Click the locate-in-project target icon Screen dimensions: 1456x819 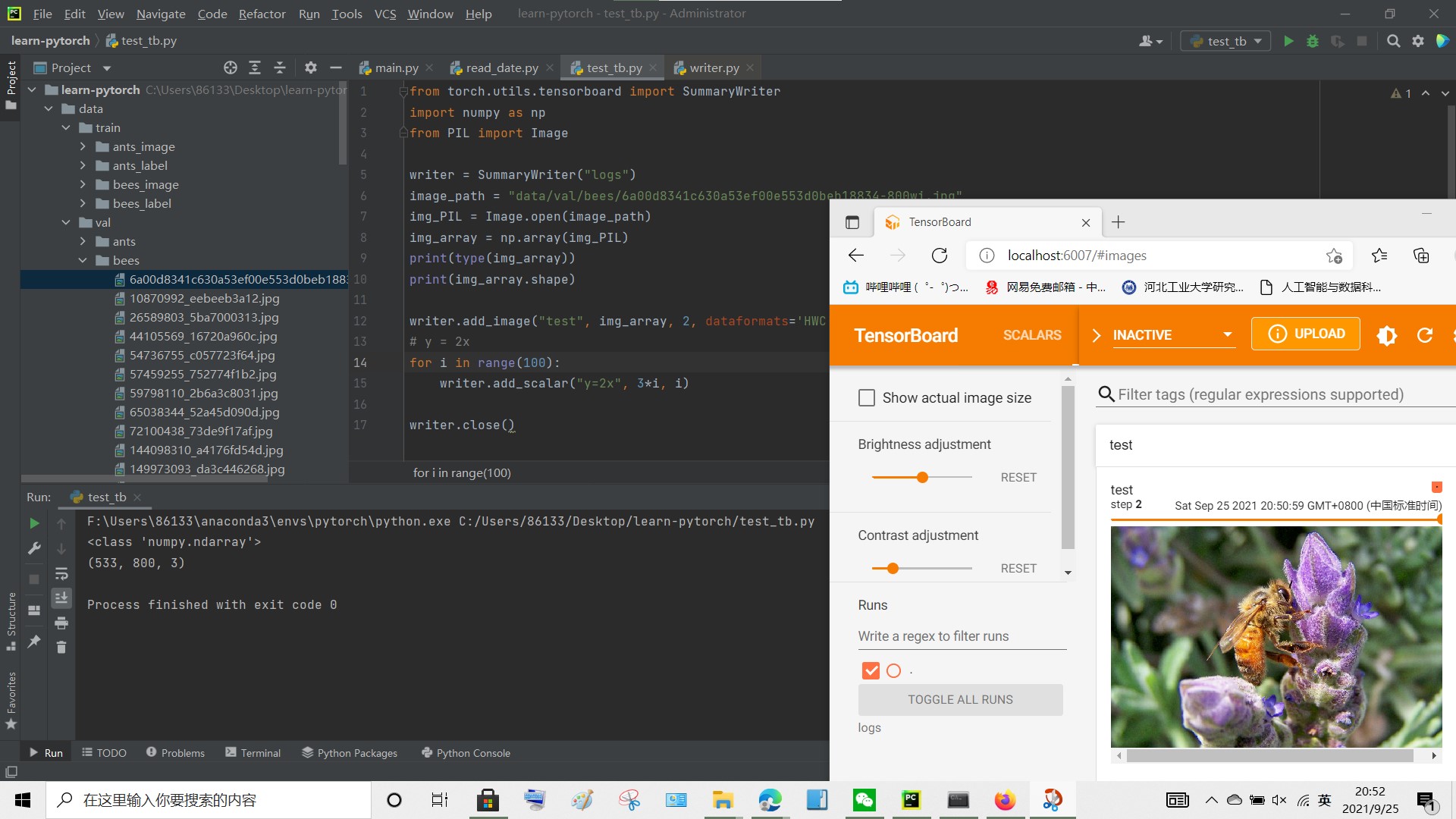231,67
